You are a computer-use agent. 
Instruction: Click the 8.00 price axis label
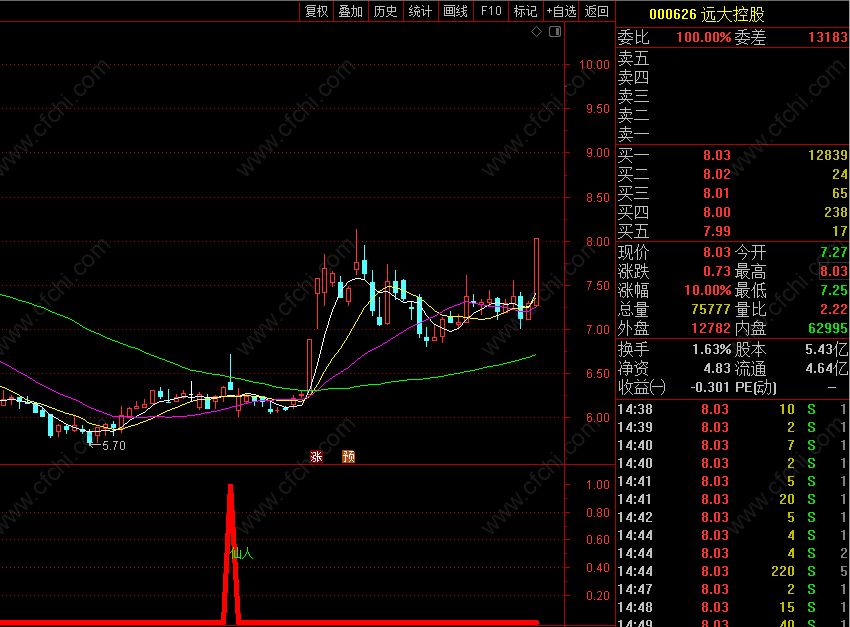[598, 242]
